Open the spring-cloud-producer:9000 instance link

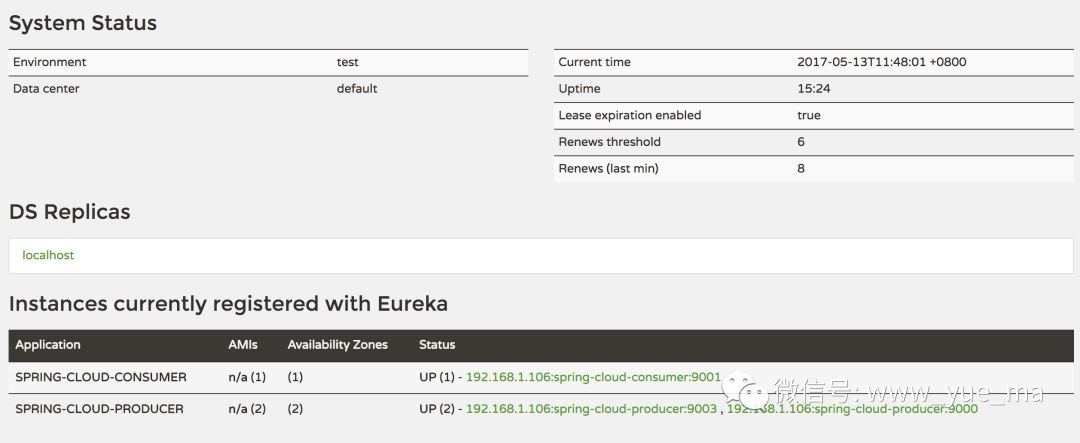coord(852,409)
